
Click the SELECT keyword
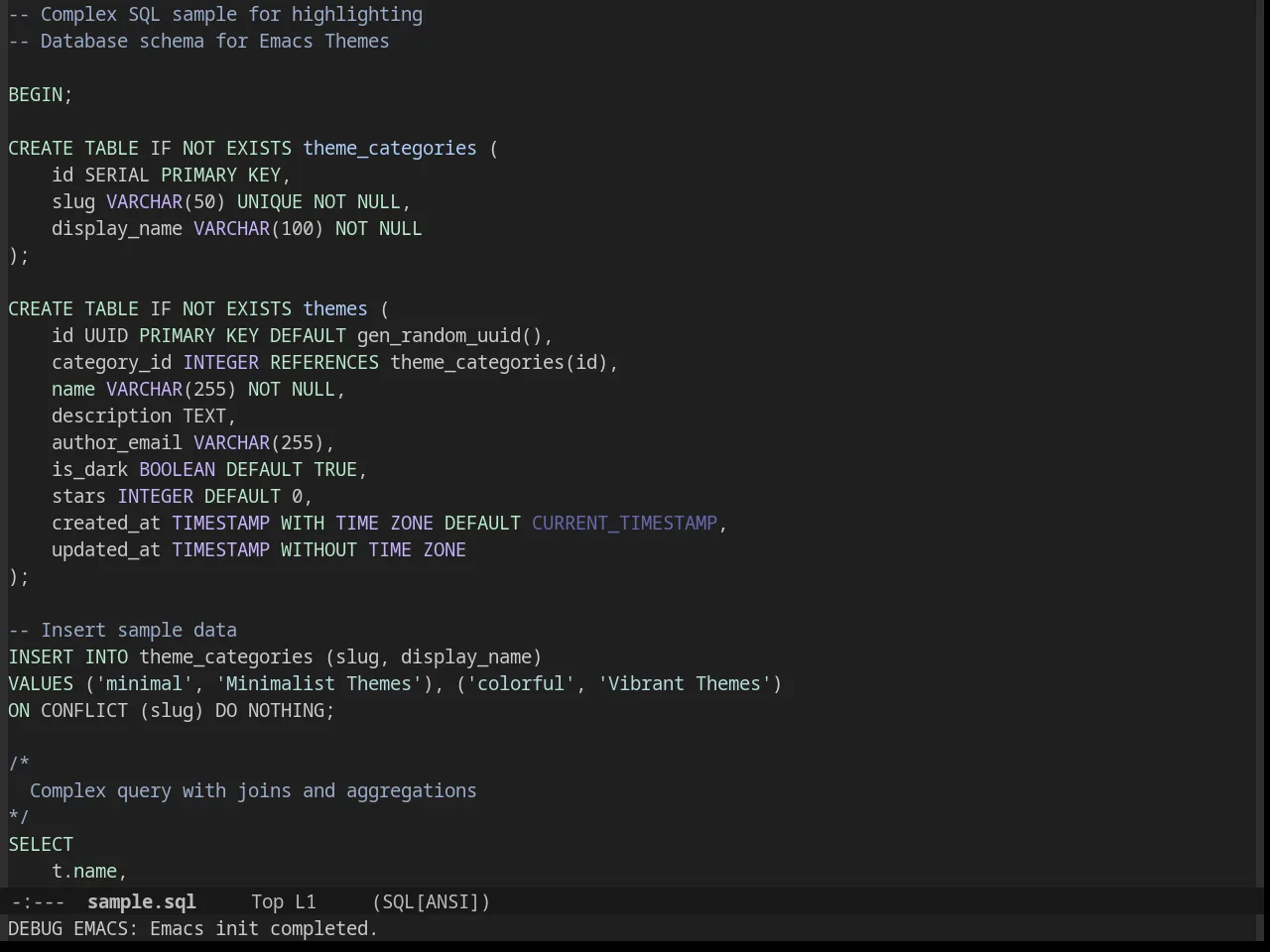(x=41, y=844)
